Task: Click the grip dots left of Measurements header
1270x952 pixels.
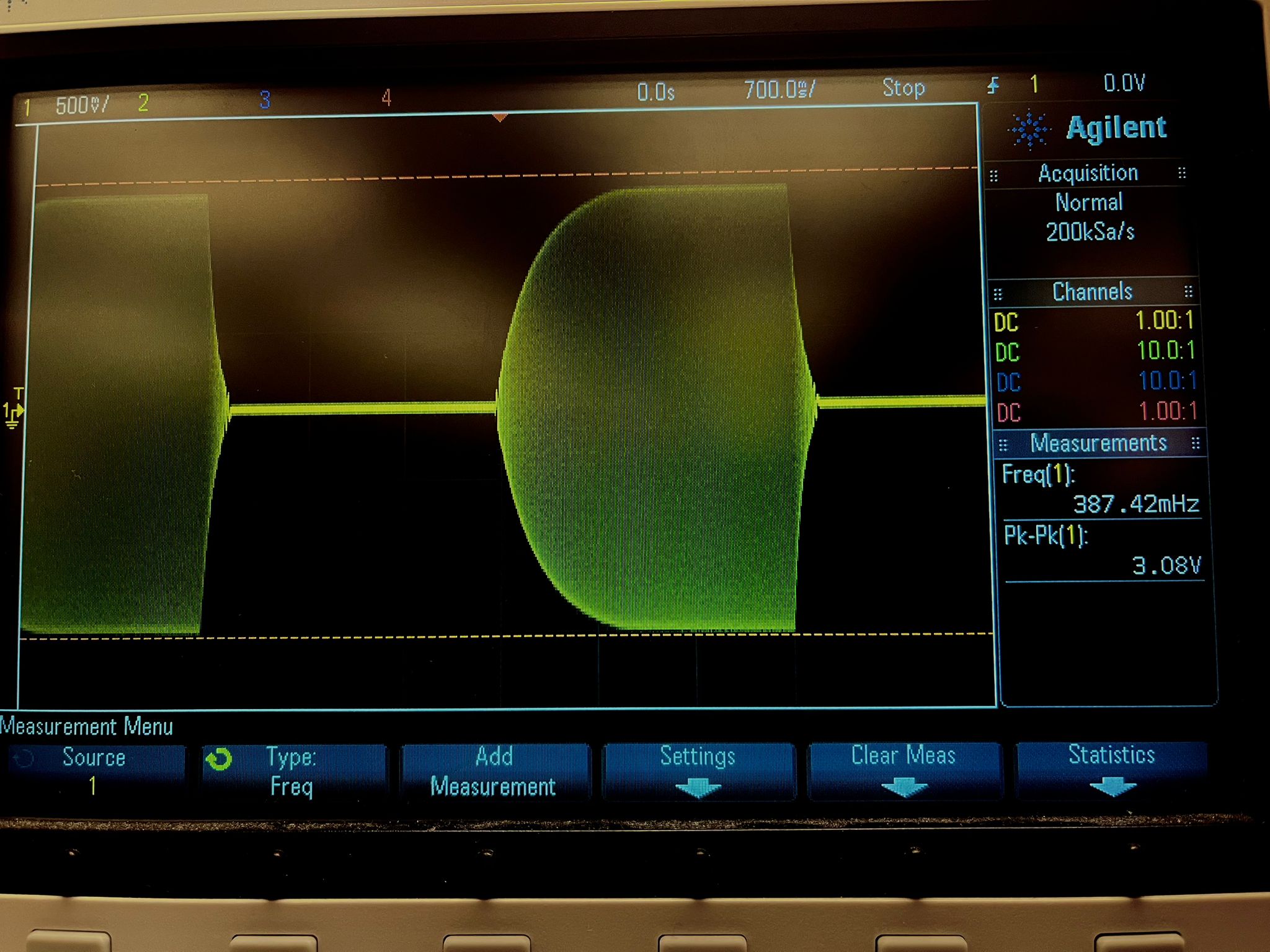Action: [1003, 444]
